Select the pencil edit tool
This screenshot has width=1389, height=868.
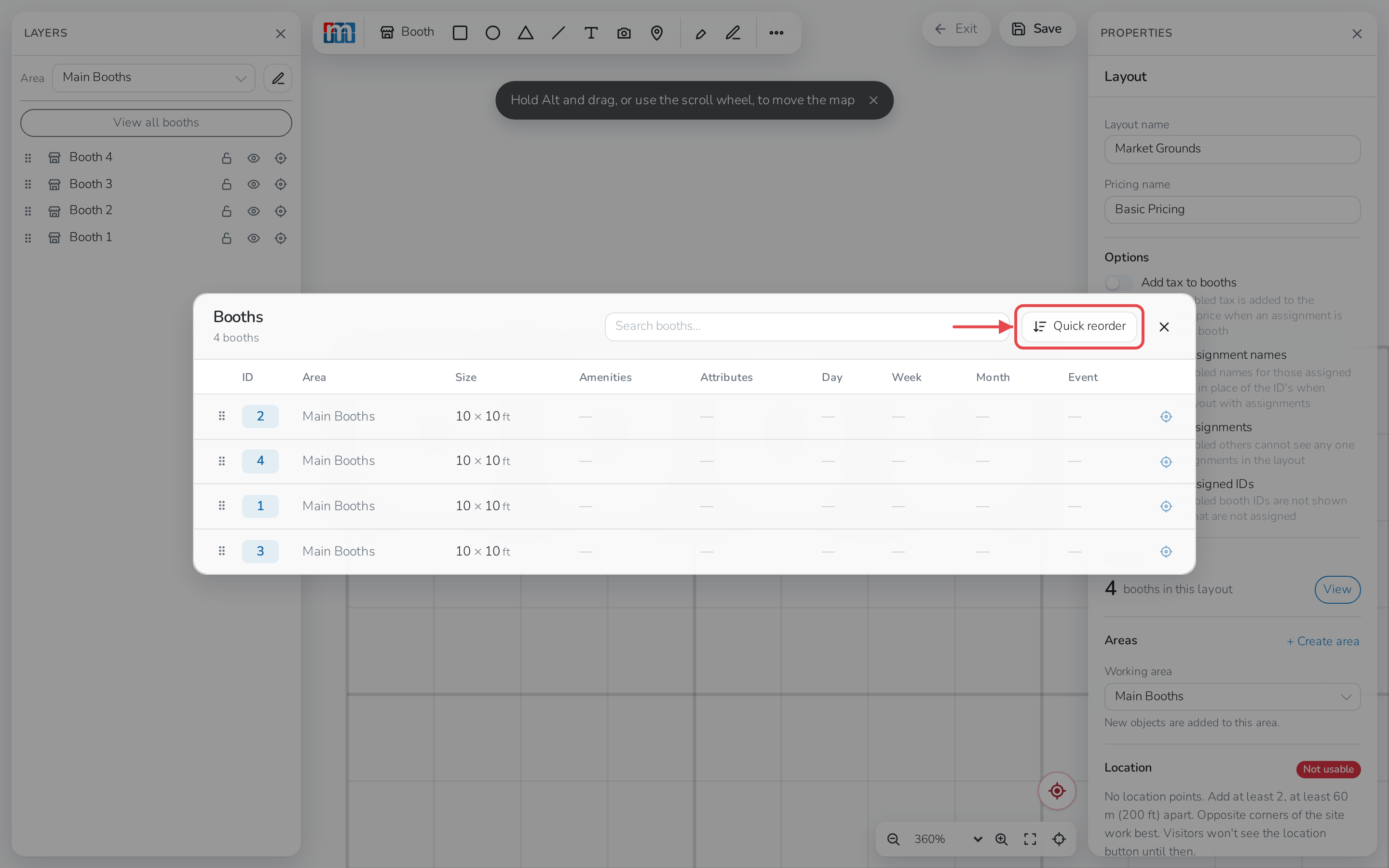pyautogui.click(x=733, y=33)
